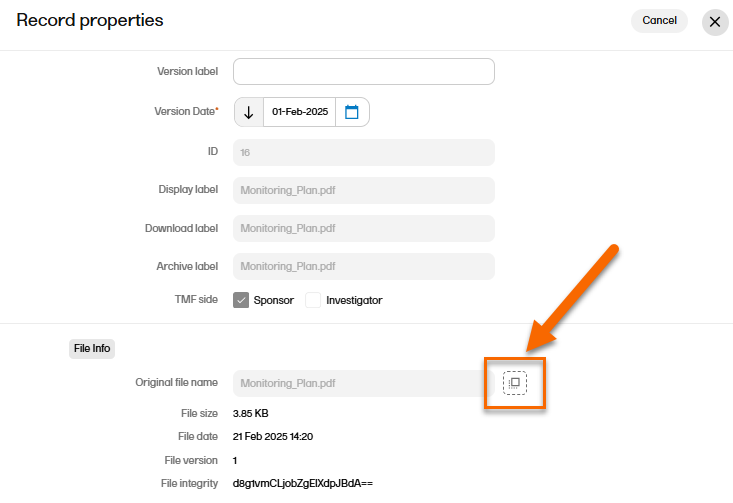Copy the original file name
The width and height of the screenshot is (733, 503).
tap(515, 383)
